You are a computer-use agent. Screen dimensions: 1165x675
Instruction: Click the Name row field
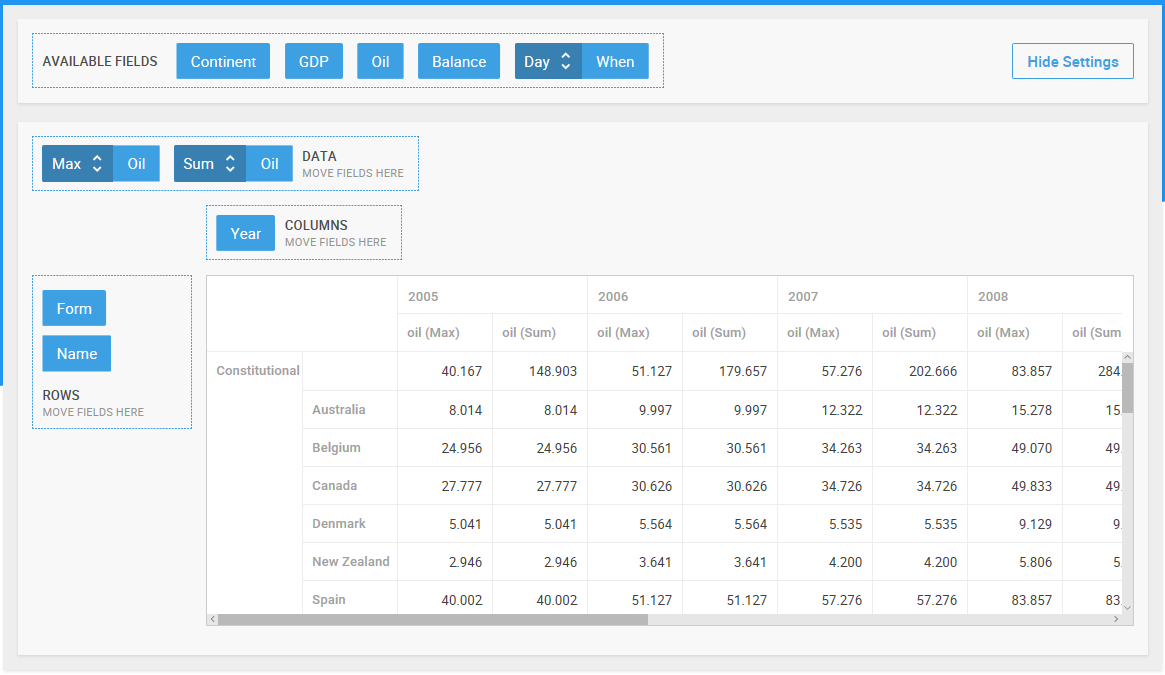click(77, 354)
